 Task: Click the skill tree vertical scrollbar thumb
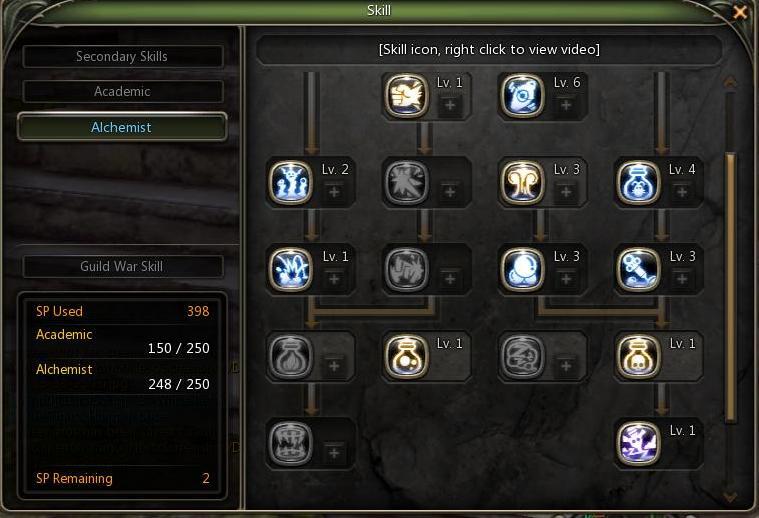point(730,287)
